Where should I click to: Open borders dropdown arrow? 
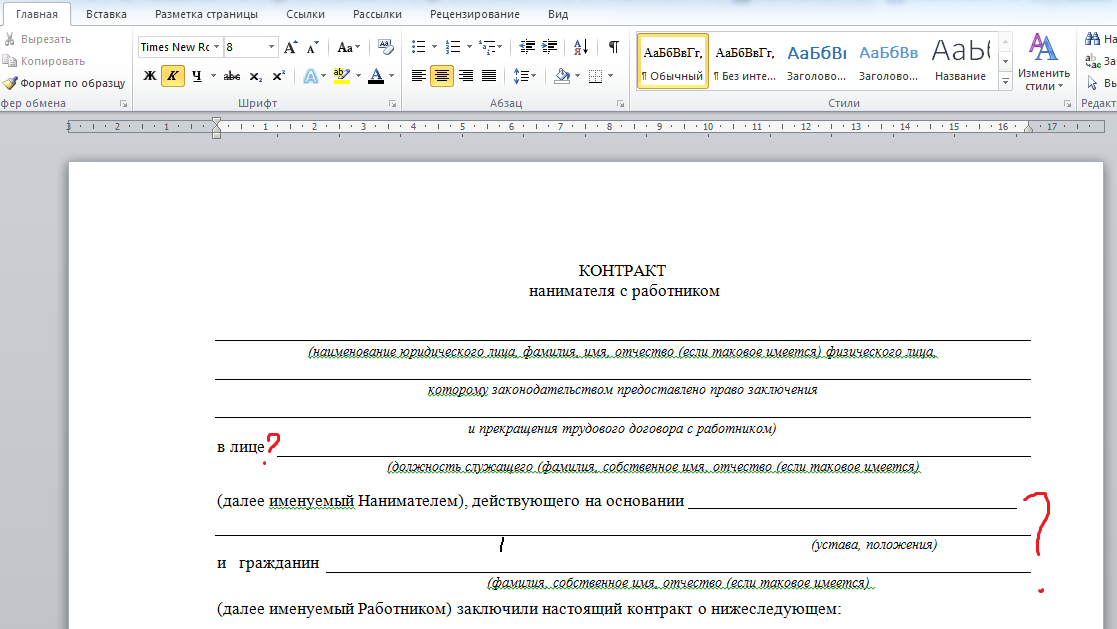click(611, 76)
